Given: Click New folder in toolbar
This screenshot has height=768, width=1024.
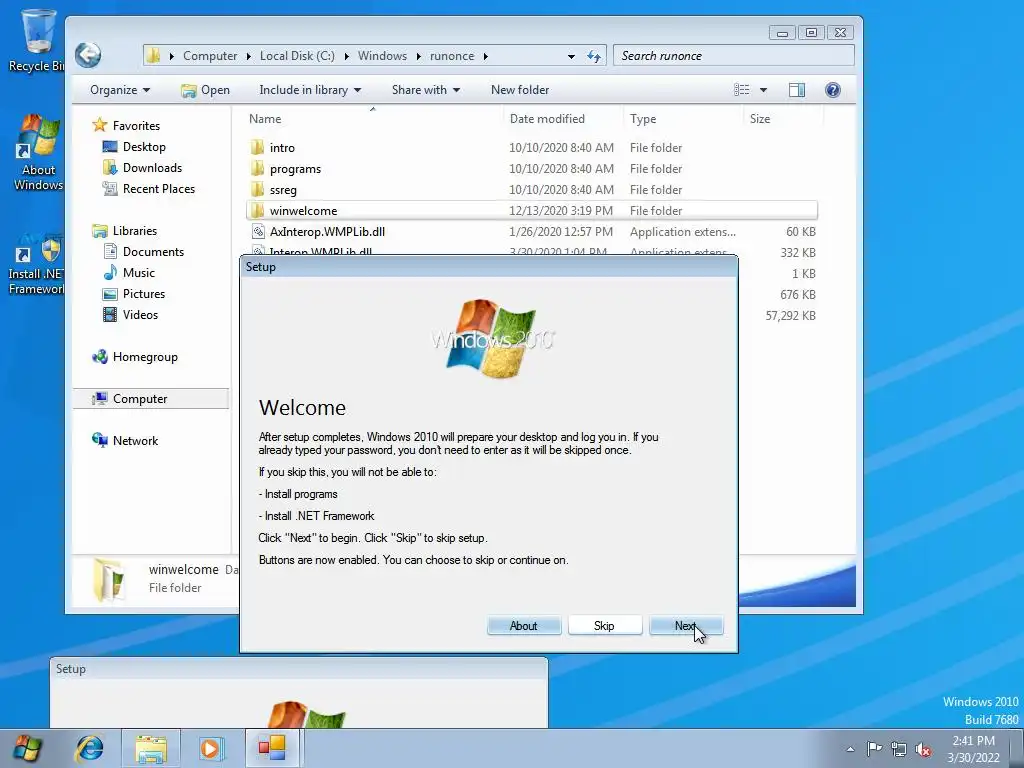Looking at the screenshot, I should tap(520, 90).
